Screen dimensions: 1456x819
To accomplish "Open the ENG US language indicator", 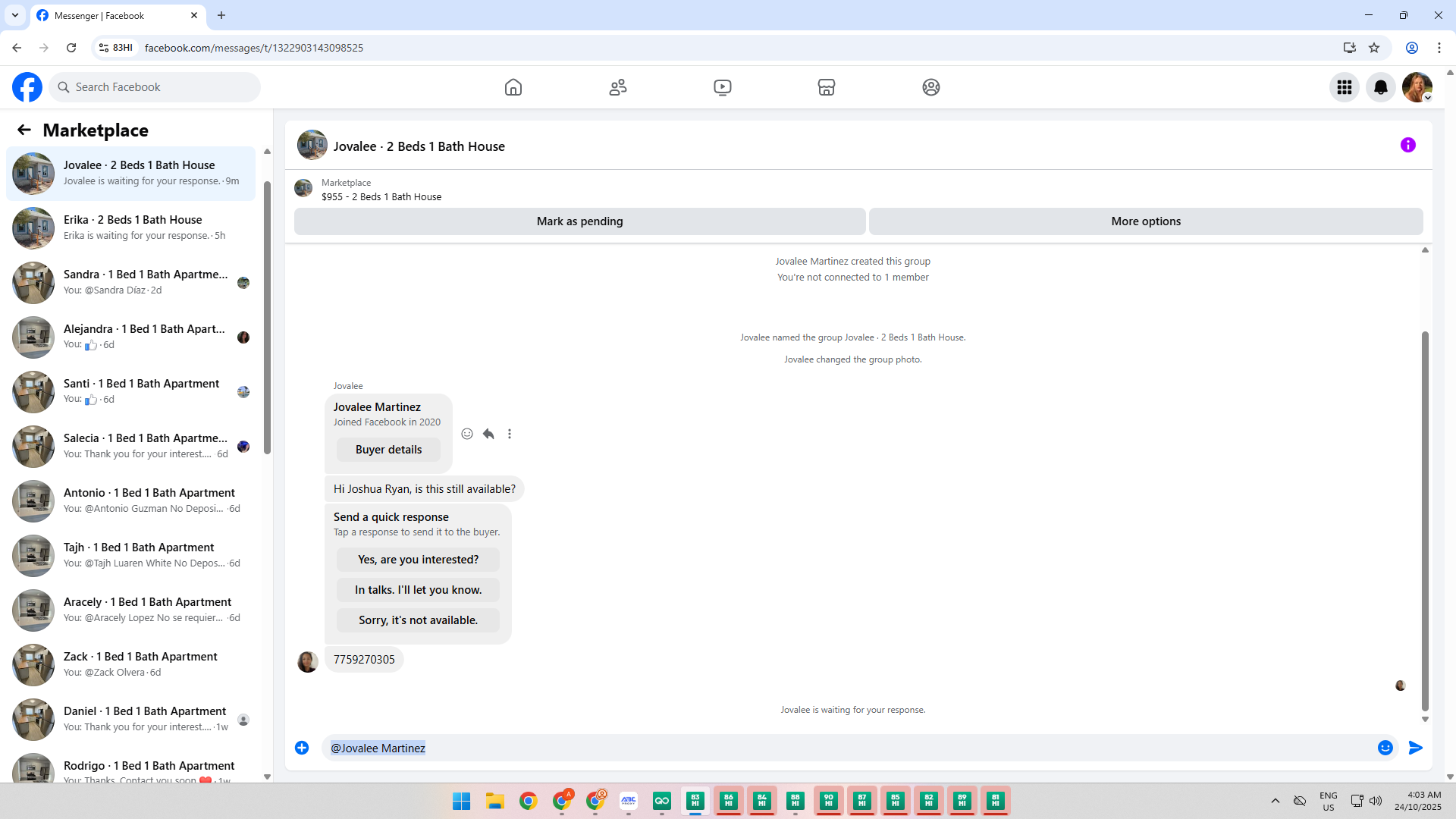I will click(1329, 801).
